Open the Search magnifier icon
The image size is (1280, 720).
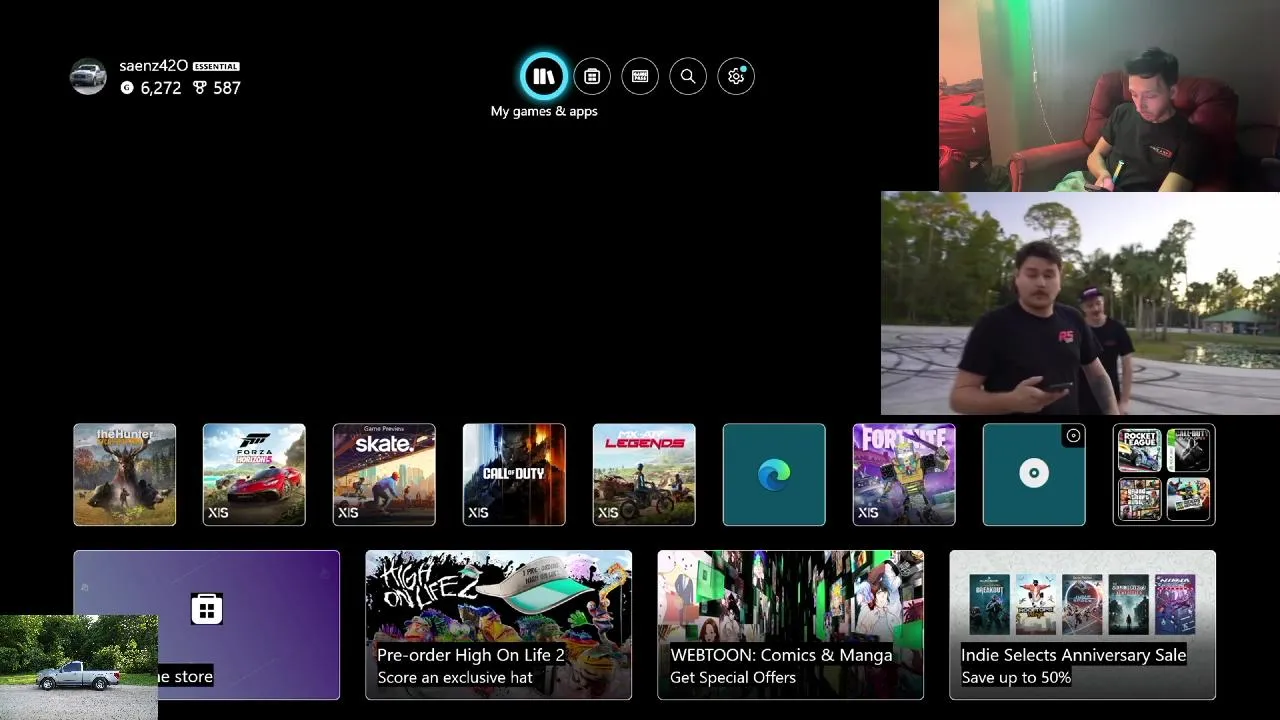click(x=688, y=76)
